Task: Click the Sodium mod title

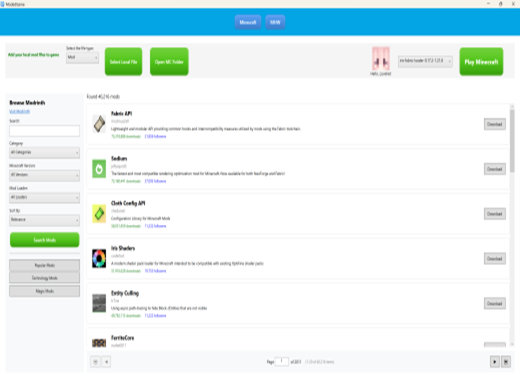Action: point(119,158)
